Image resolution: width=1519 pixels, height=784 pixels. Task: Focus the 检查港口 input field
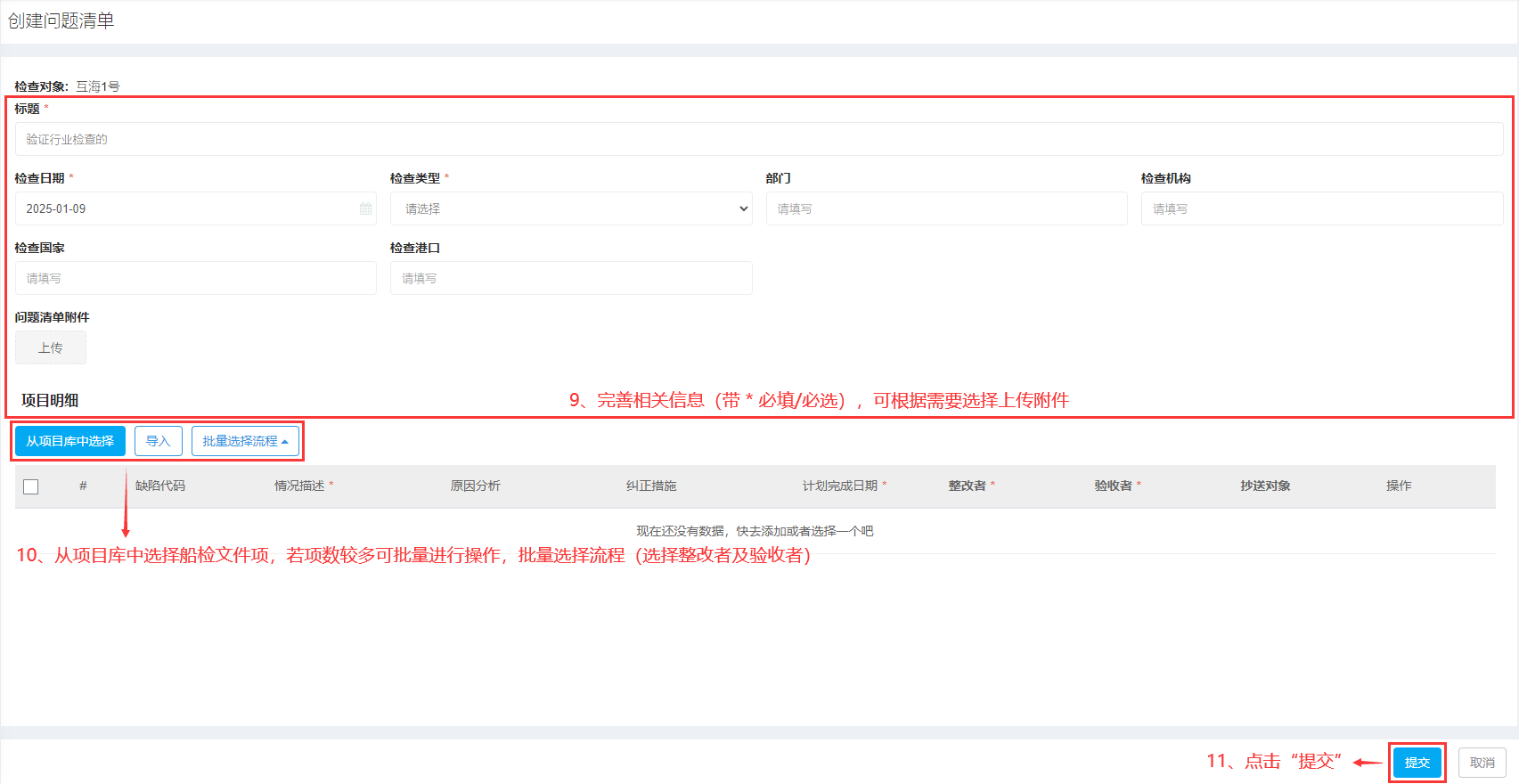571,278
